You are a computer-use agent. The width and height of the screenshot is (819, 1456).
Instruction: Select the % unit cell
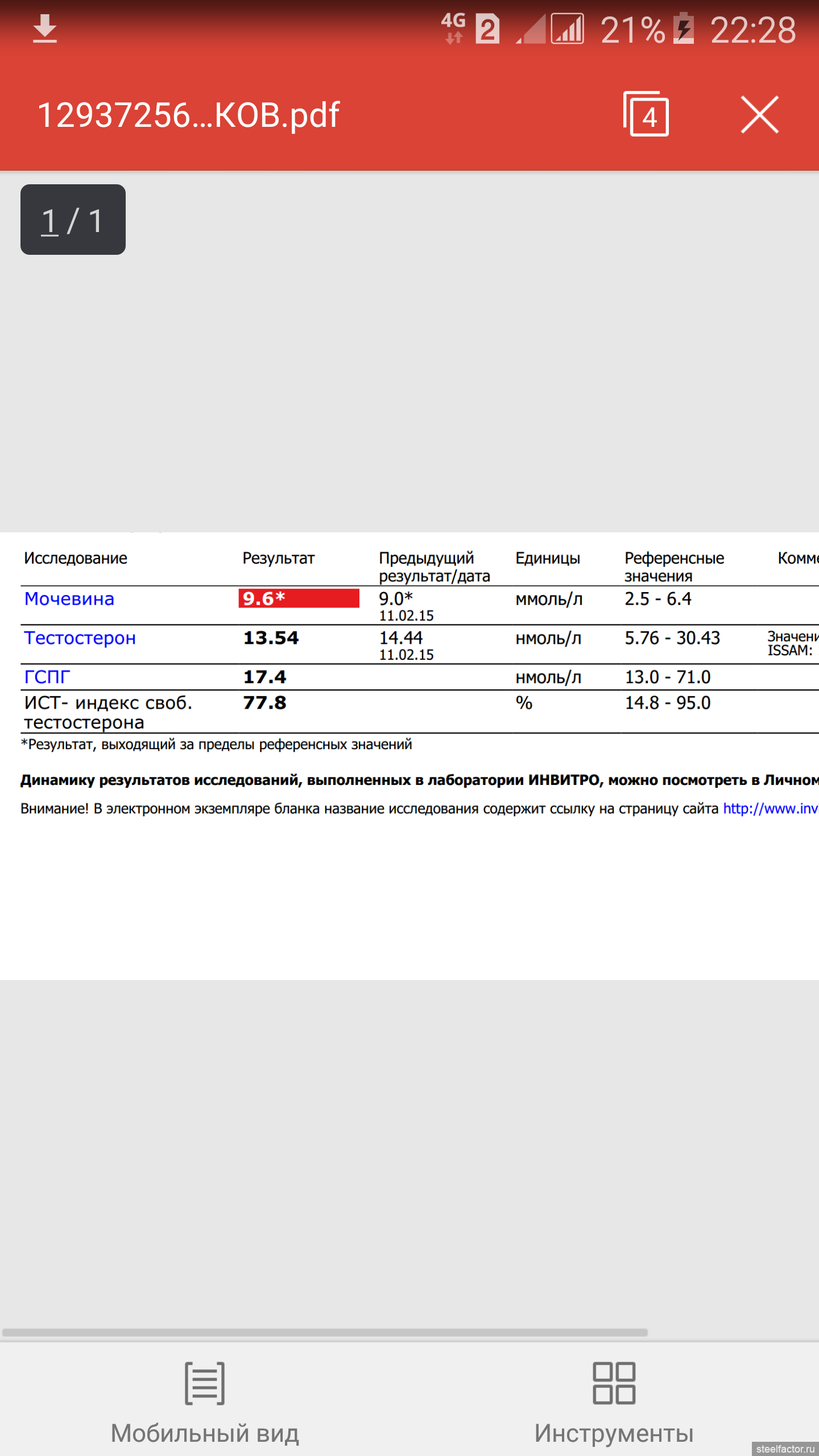point(524,703)
